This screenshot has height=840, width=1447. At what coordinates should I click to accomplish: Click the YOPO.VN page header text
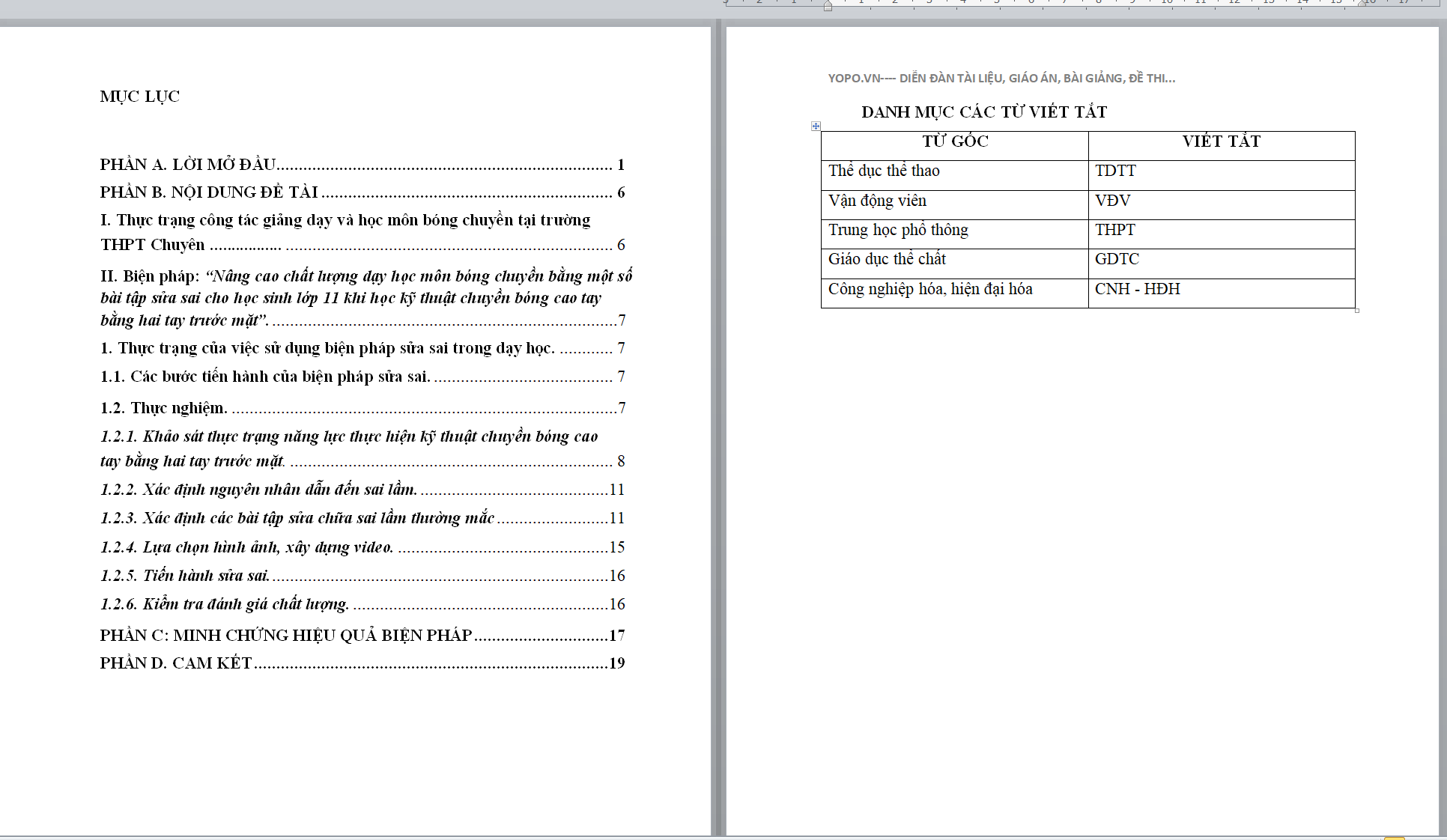point(1001,78)
